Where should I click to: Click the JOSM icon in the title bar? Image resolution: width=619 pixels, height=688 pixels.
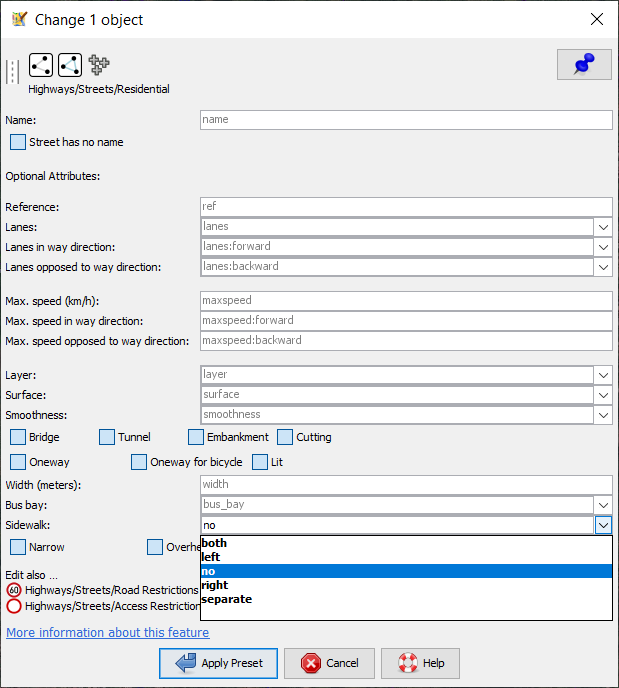pos(19,19)
